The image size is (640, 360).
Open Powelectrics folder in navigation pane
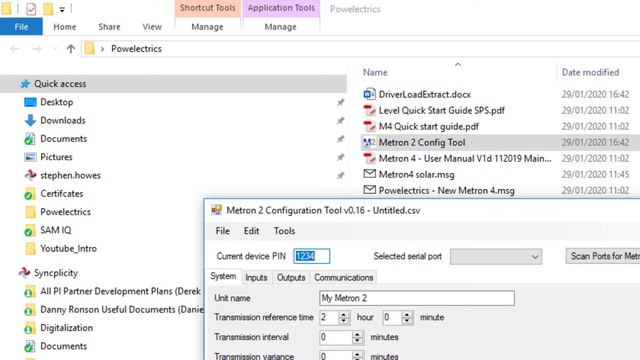pos(65,212)
